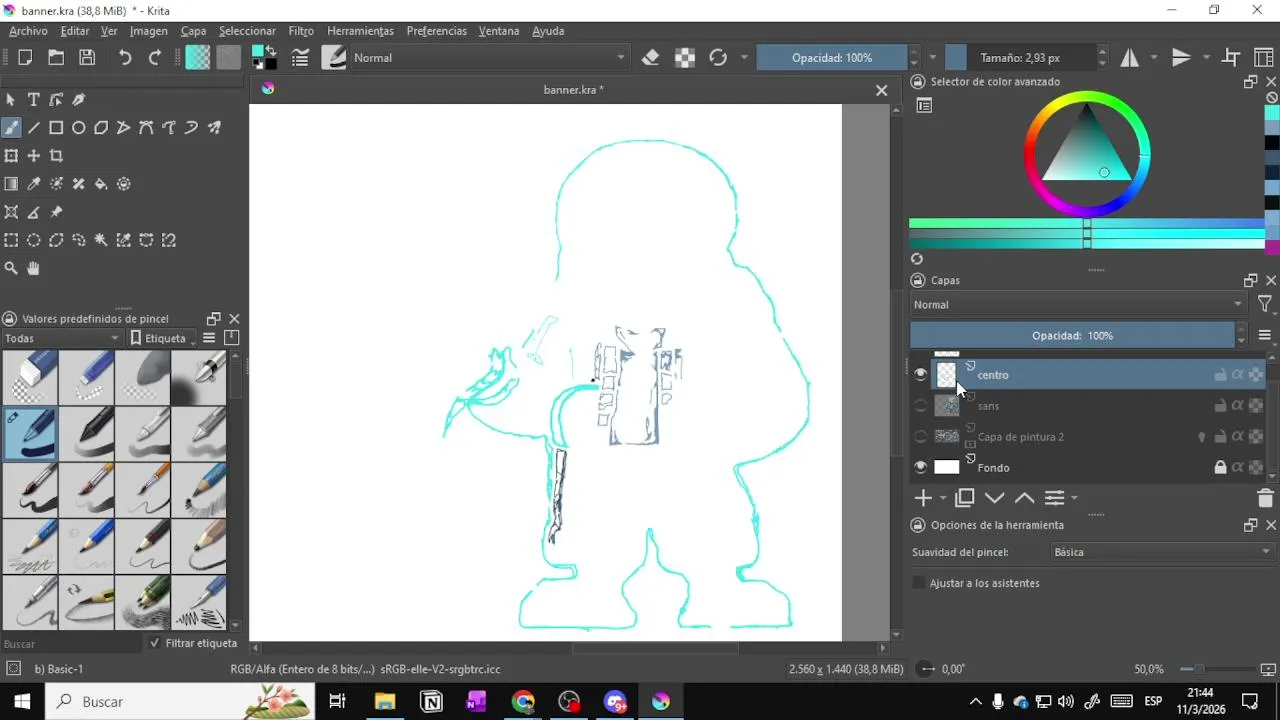Toggle horizontal mirror tool
Viewport: 1280px width, 720px height.
tap(1130, 57)
